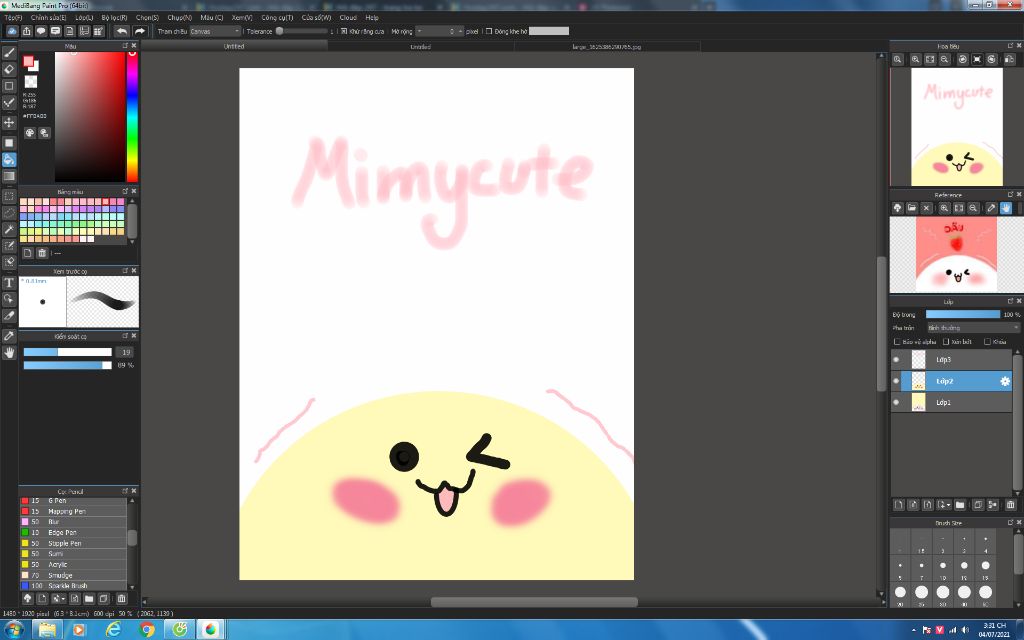1024x640 pixels.
Task: Click new folder icon in layer panel
Action: tap(960, 505)
